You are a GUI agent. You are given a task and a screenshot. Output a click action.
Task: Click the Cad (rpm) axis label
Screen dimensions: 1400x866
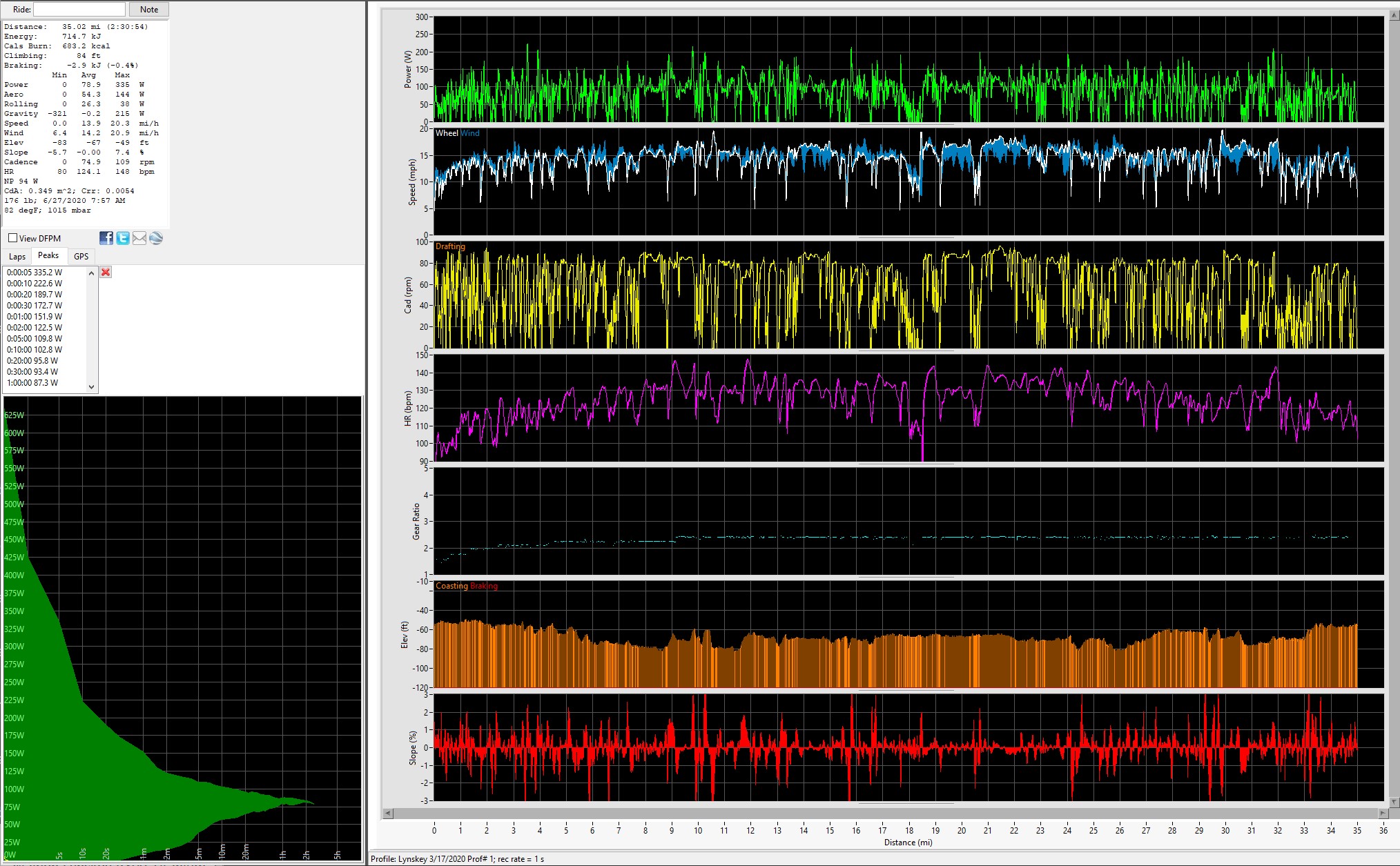[x=408, y=295]
